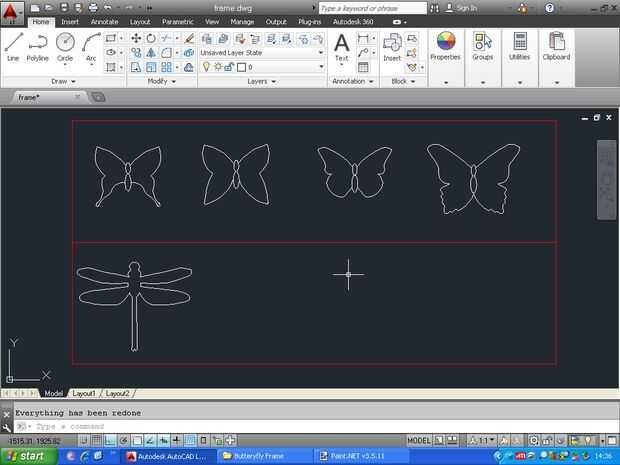
Task: Open the Output ribbon tab
Action: tap(276, 22)
